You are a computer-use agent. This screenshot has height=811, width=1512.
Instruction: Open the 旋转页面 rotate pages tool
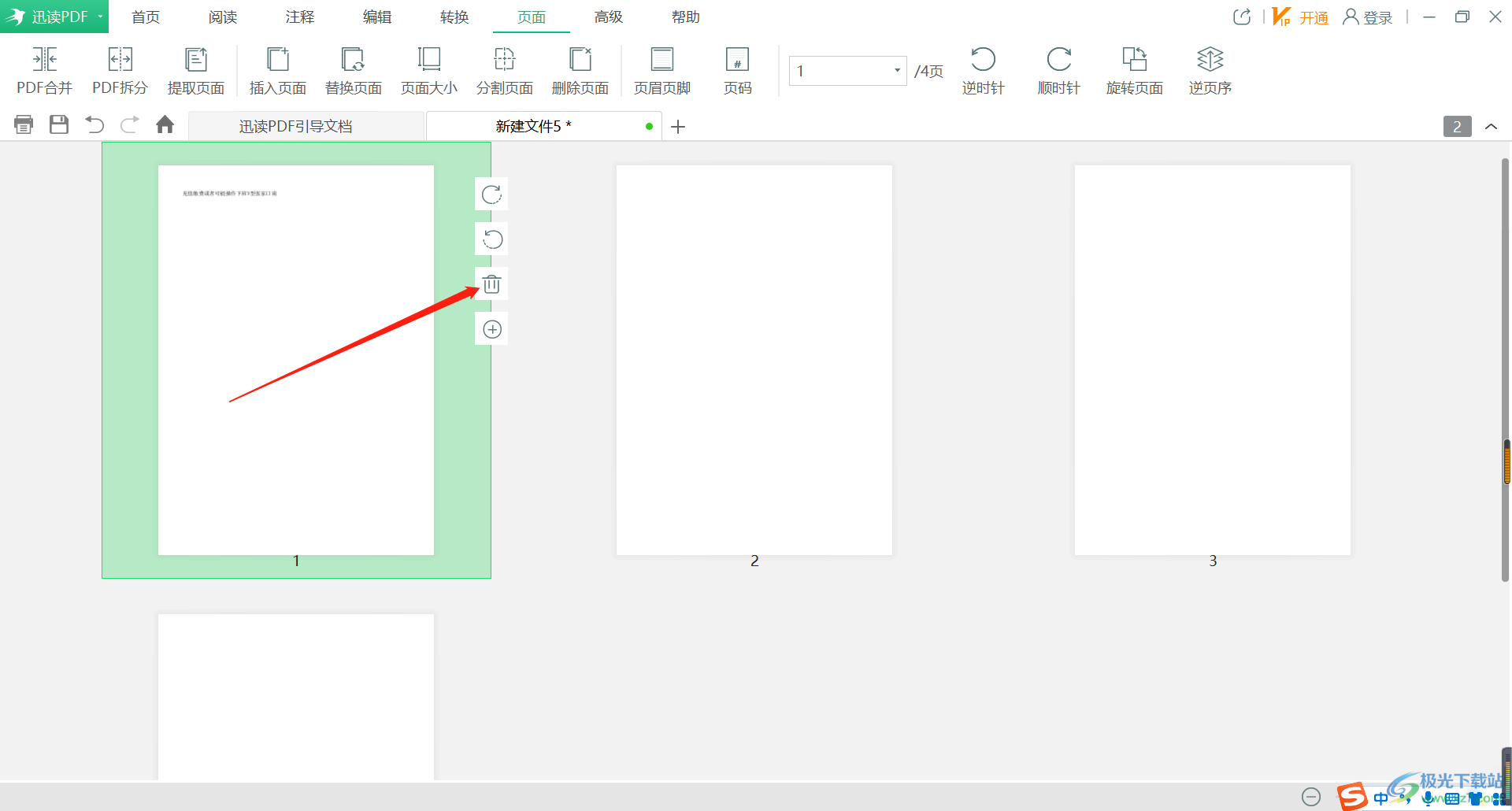click(1135, 70)
